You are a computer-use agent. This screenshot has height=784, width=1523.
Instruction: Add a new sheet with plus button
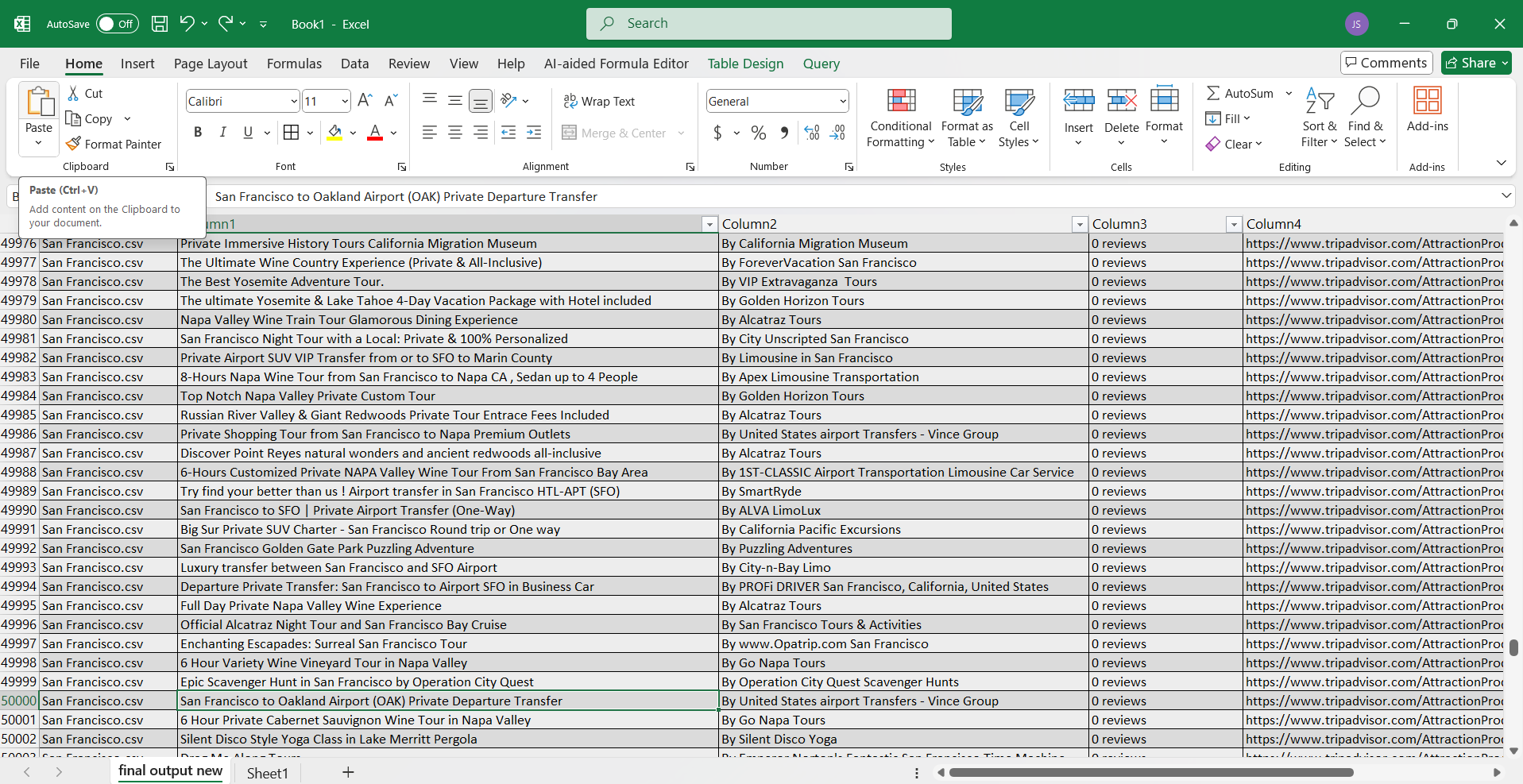click(348, 772)
